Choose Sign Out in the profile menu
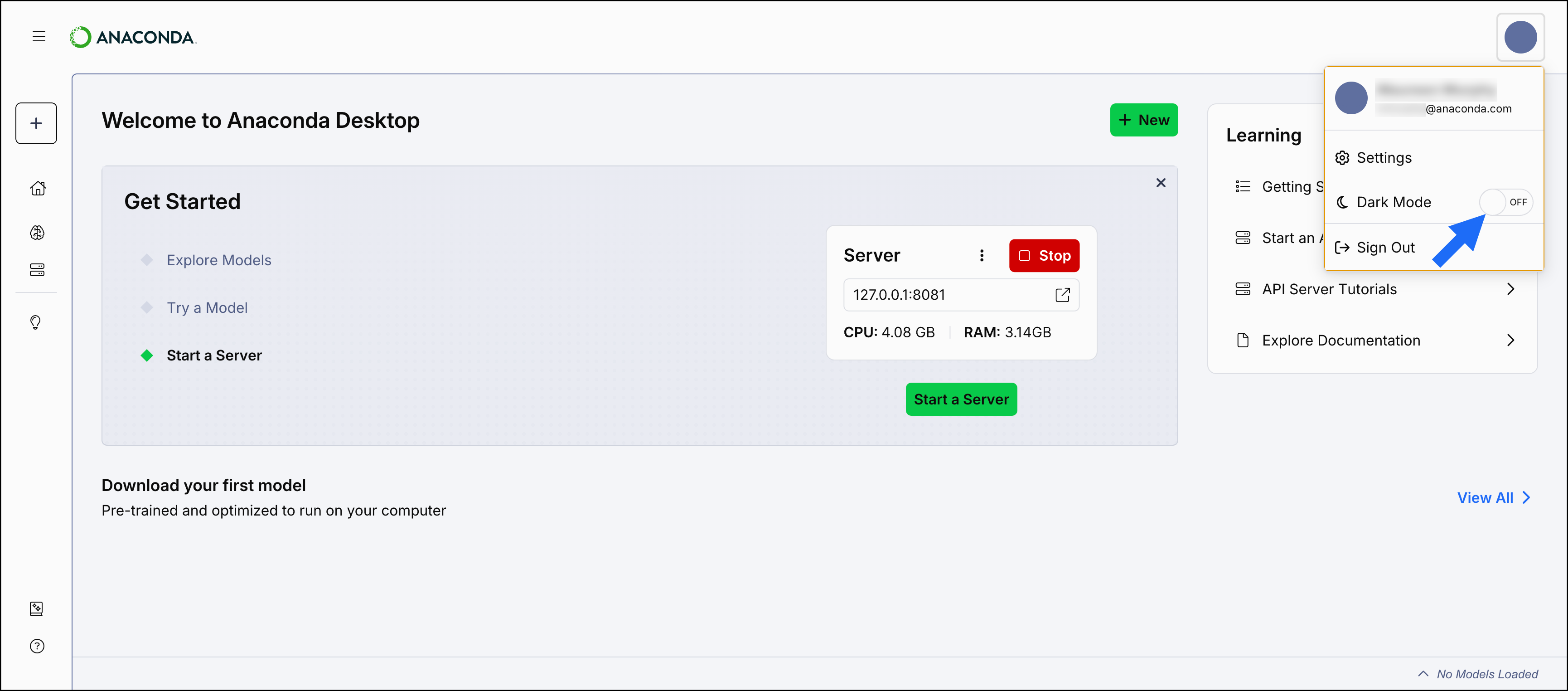The height and width of the screenshot is (691, 1568). (x=1385, y=248)
